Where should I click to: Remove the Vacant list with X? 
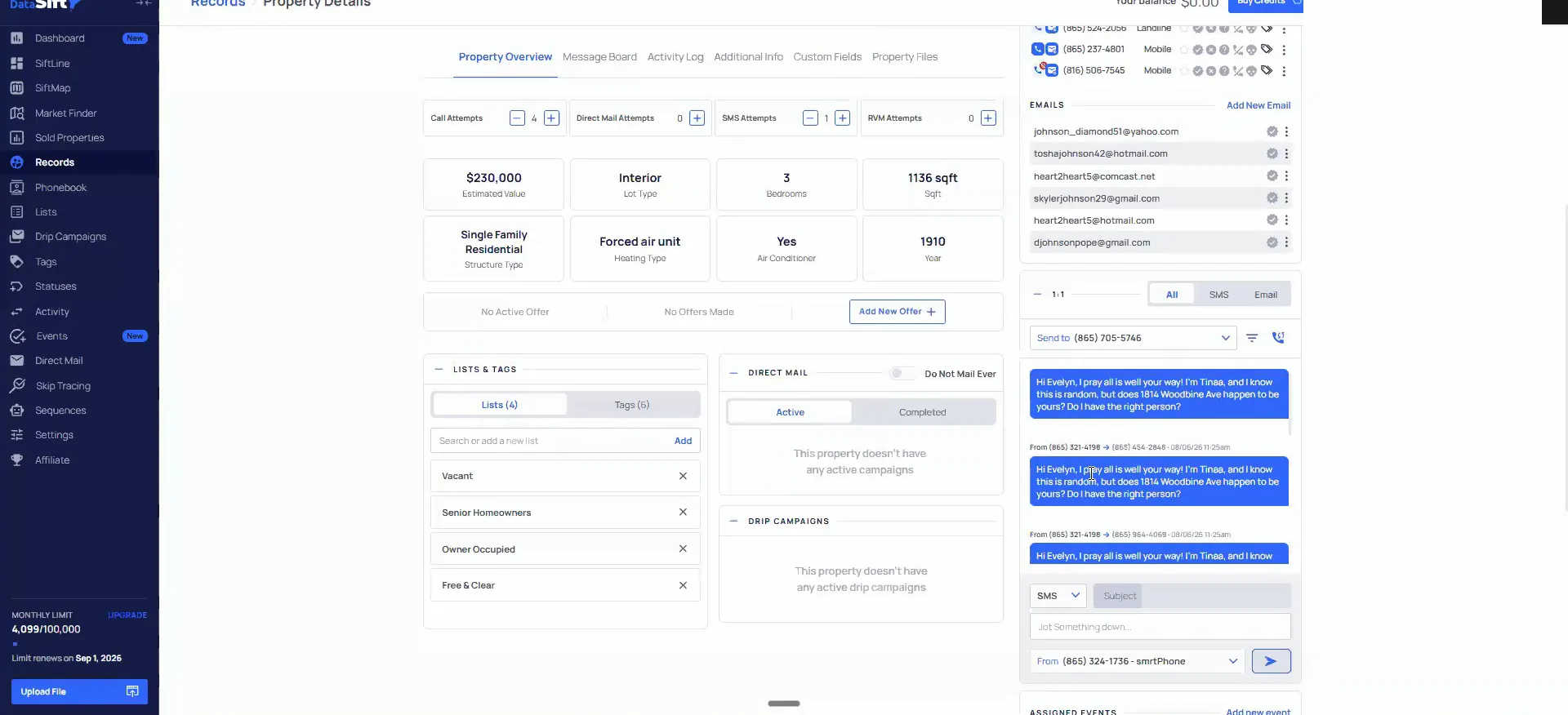(x=683, y=476)
